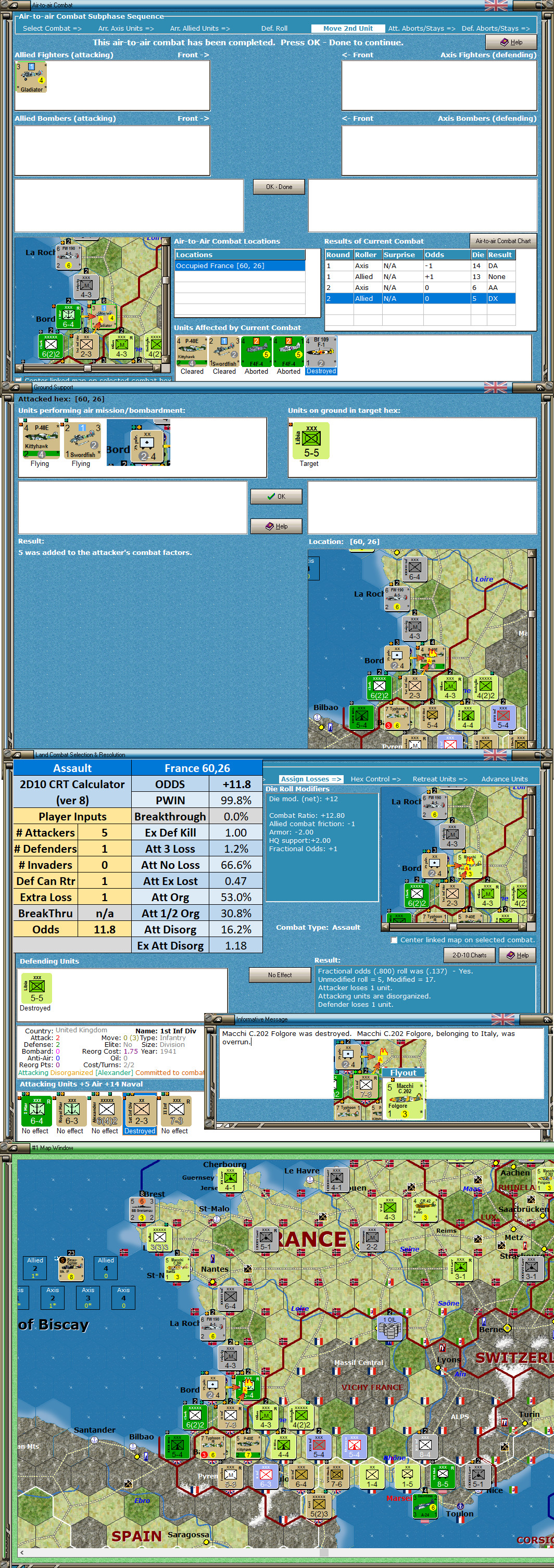Viewport: 554px width, 1568px height.
Task: Select P-40E Kittyhawk marked Cleared in affected units
Action: (x=192, y=352)
